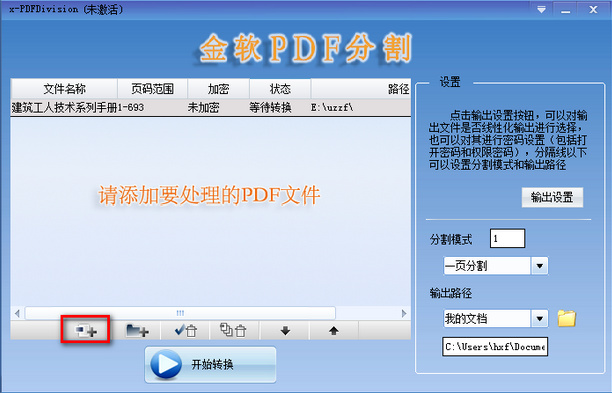The height and width of the screenshot is (393, 612).
Task: Click the 开始转换 play icon
Action: [x=166, y=365]
